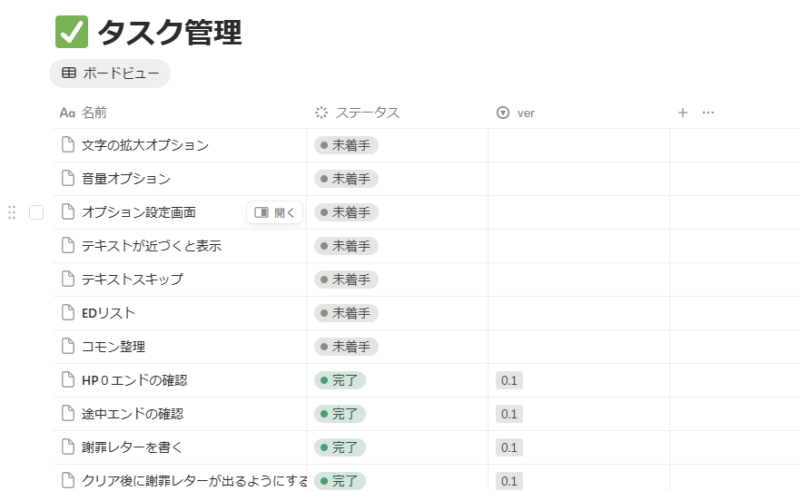Click the タスク管理 page title
The image size is (800, 491).
coord(169,32)
